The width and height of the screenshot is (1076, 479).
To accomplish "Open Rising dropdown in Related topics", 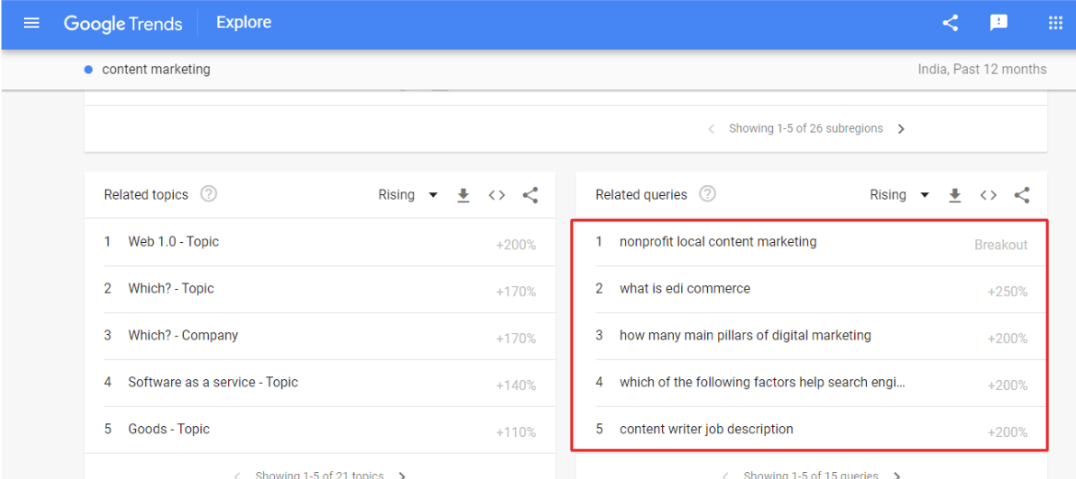I will pyautogui.click(x=408, y=195).
